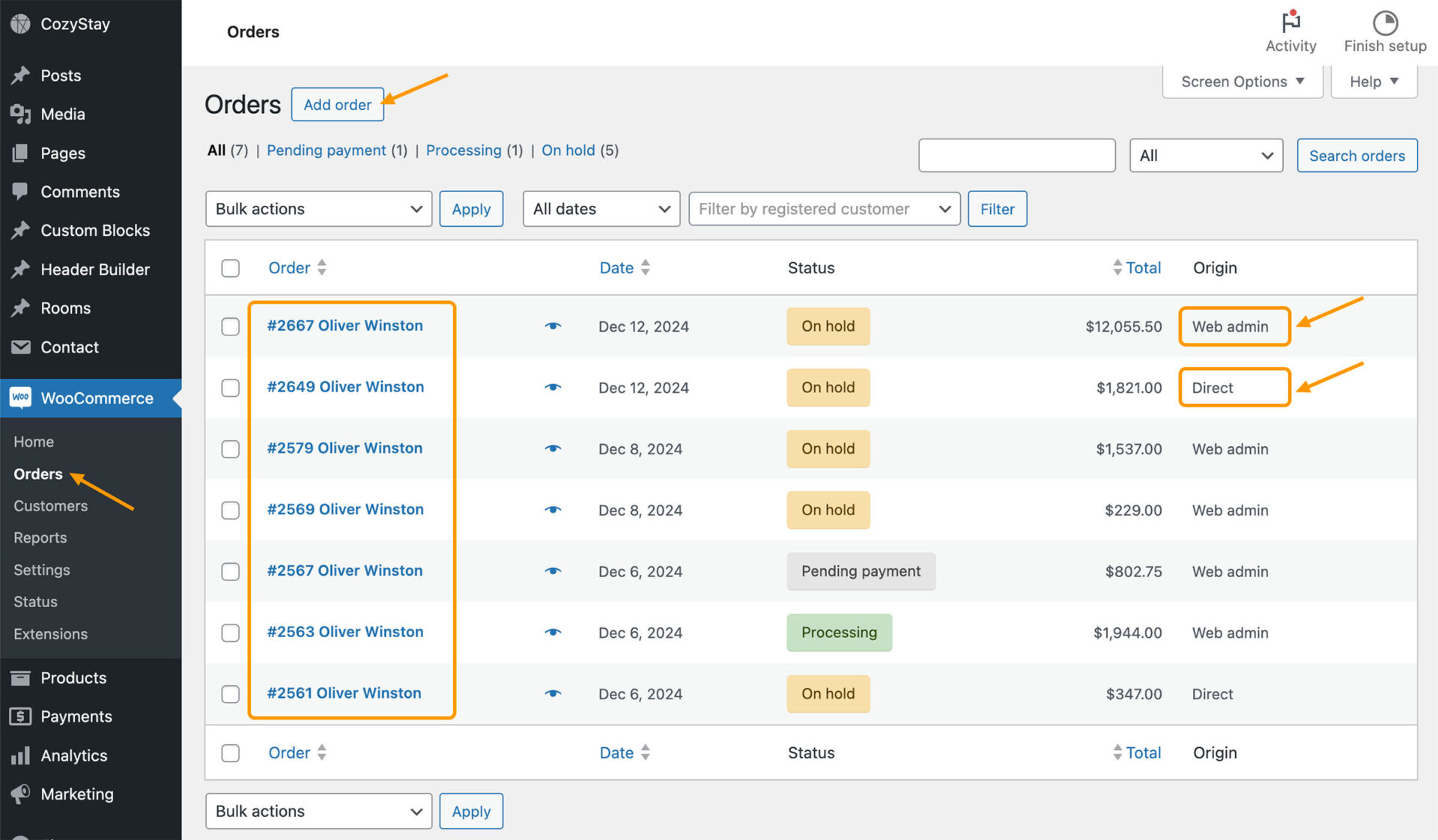Open the CozyStay WordPress logo menu
The image size is (1438, 840).
point(21,24)
